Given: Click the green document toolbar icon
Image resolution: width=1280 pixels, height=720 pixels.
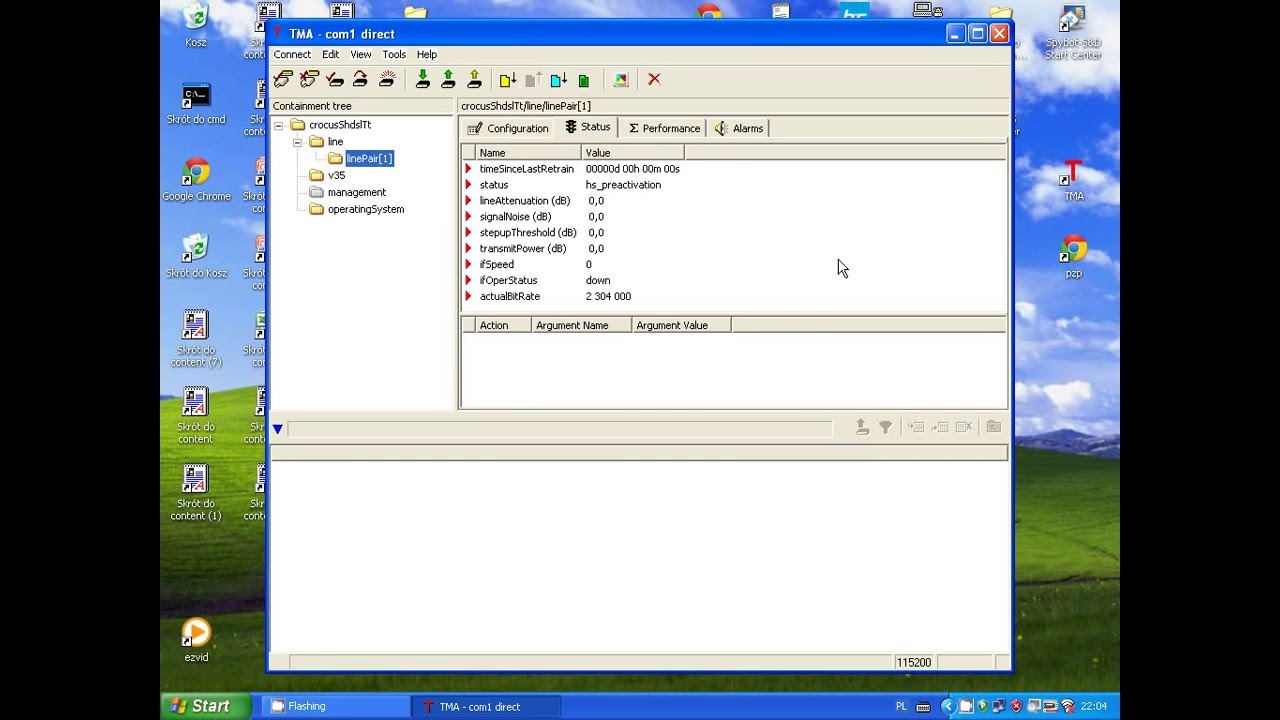Looking at the screenshot, I should 584,80.
